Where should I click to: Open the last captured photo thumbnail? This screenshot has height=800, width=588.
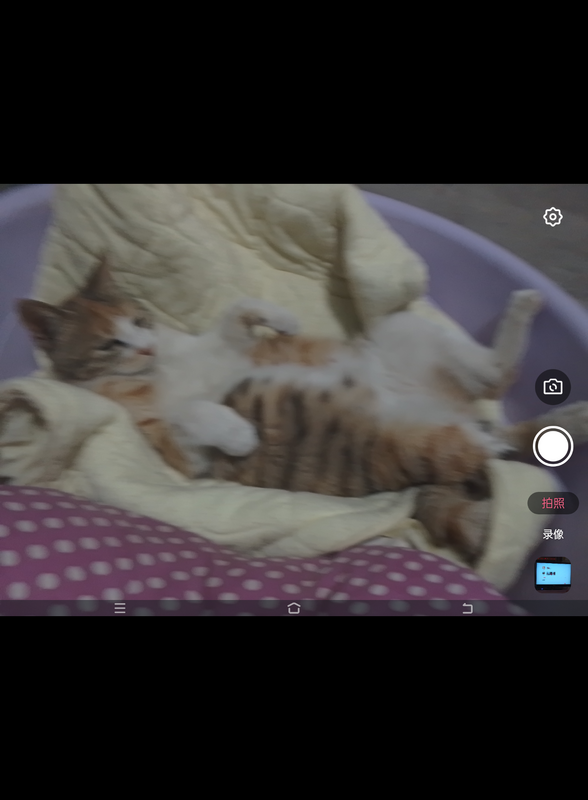point(553,574)
